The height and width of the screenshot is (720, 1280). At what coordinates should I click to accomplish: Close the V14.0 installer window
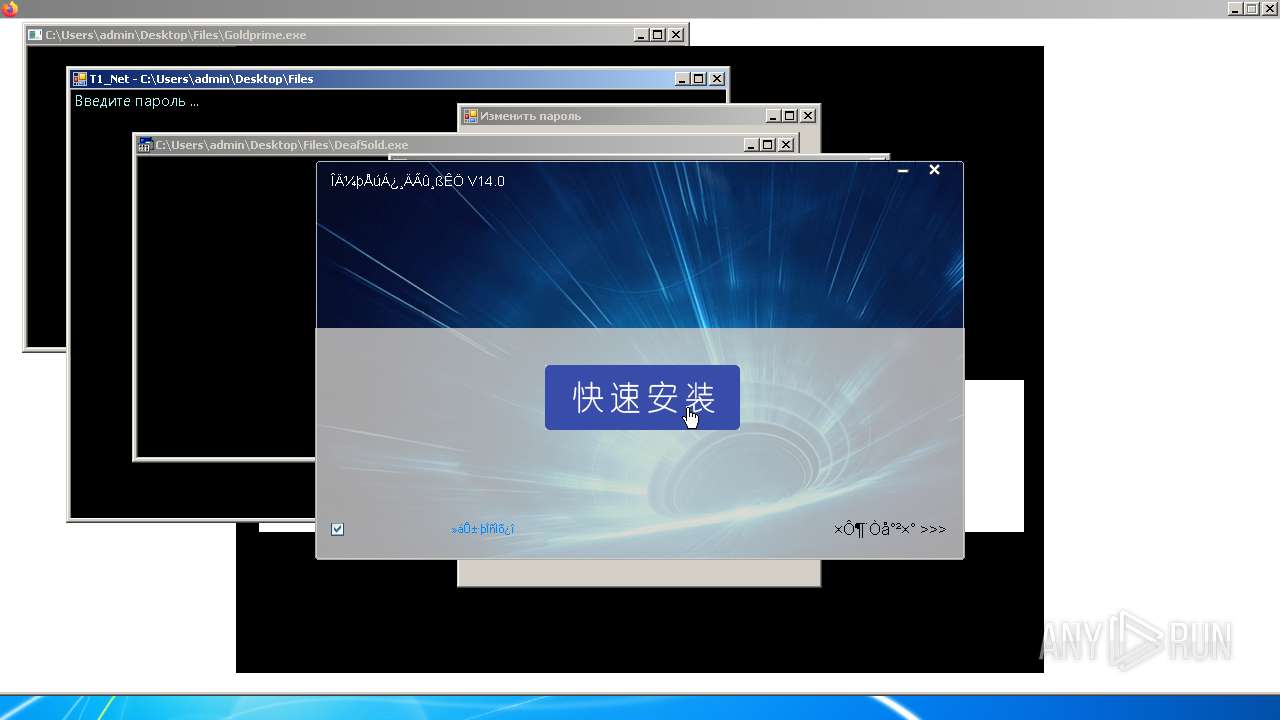[x=934, y=170]
